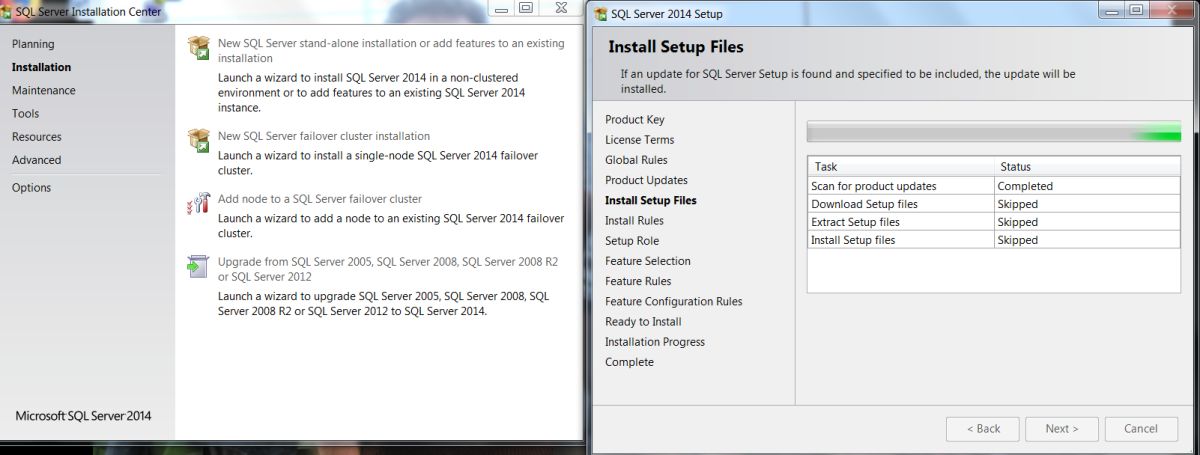Select the Installation Progress step
Image resolution: width=1200 pixels, height=455 pixels.
pyautogui.click(x=655, y=341)
